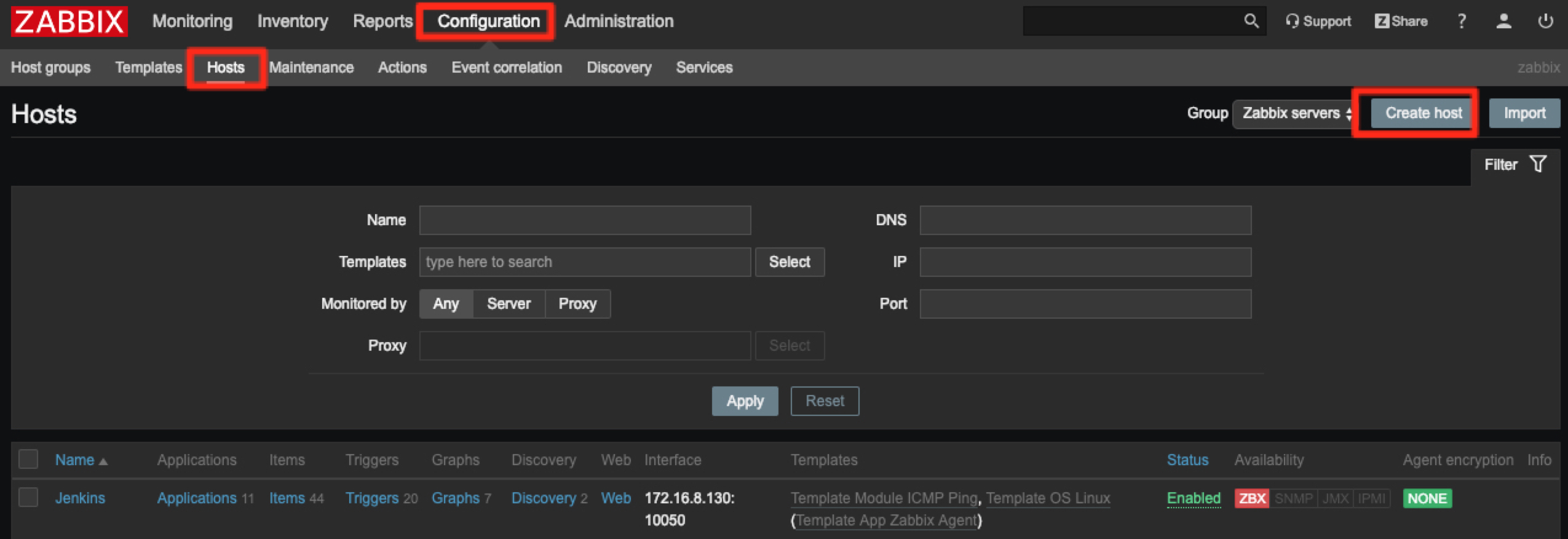Open Template App Zabbix Agent link
This screenshot has width=1568, height=539.
pyautogui.click(x=886, y=521)
